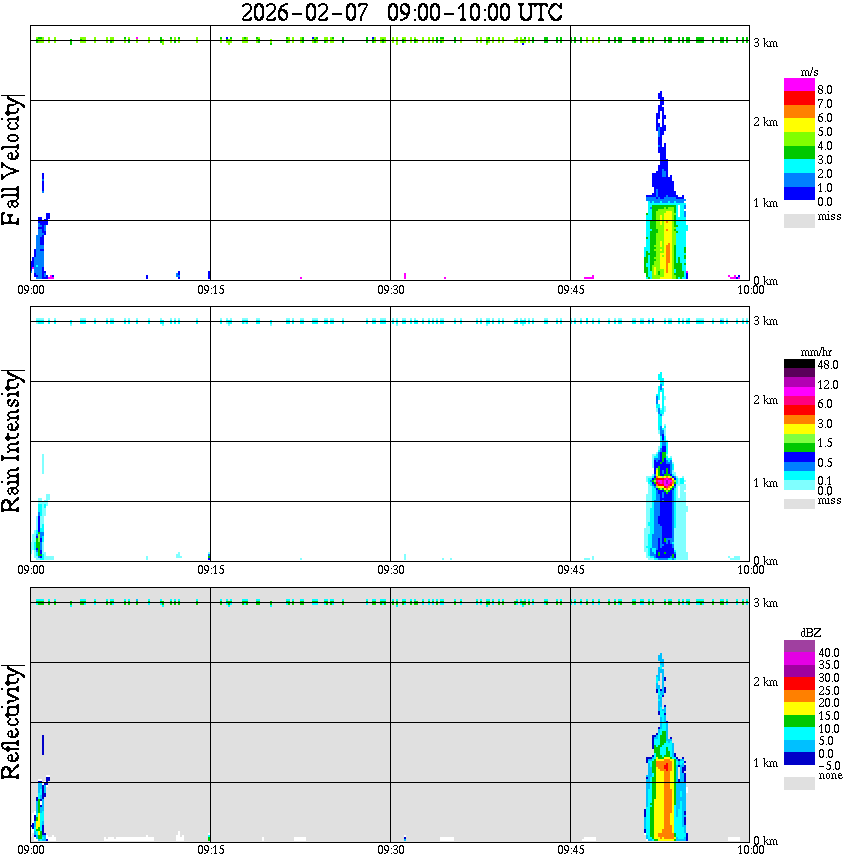Select the 25.0 value in the dBZ legend
The width and height of the screenshot is (850, 868).
(829, 691)
